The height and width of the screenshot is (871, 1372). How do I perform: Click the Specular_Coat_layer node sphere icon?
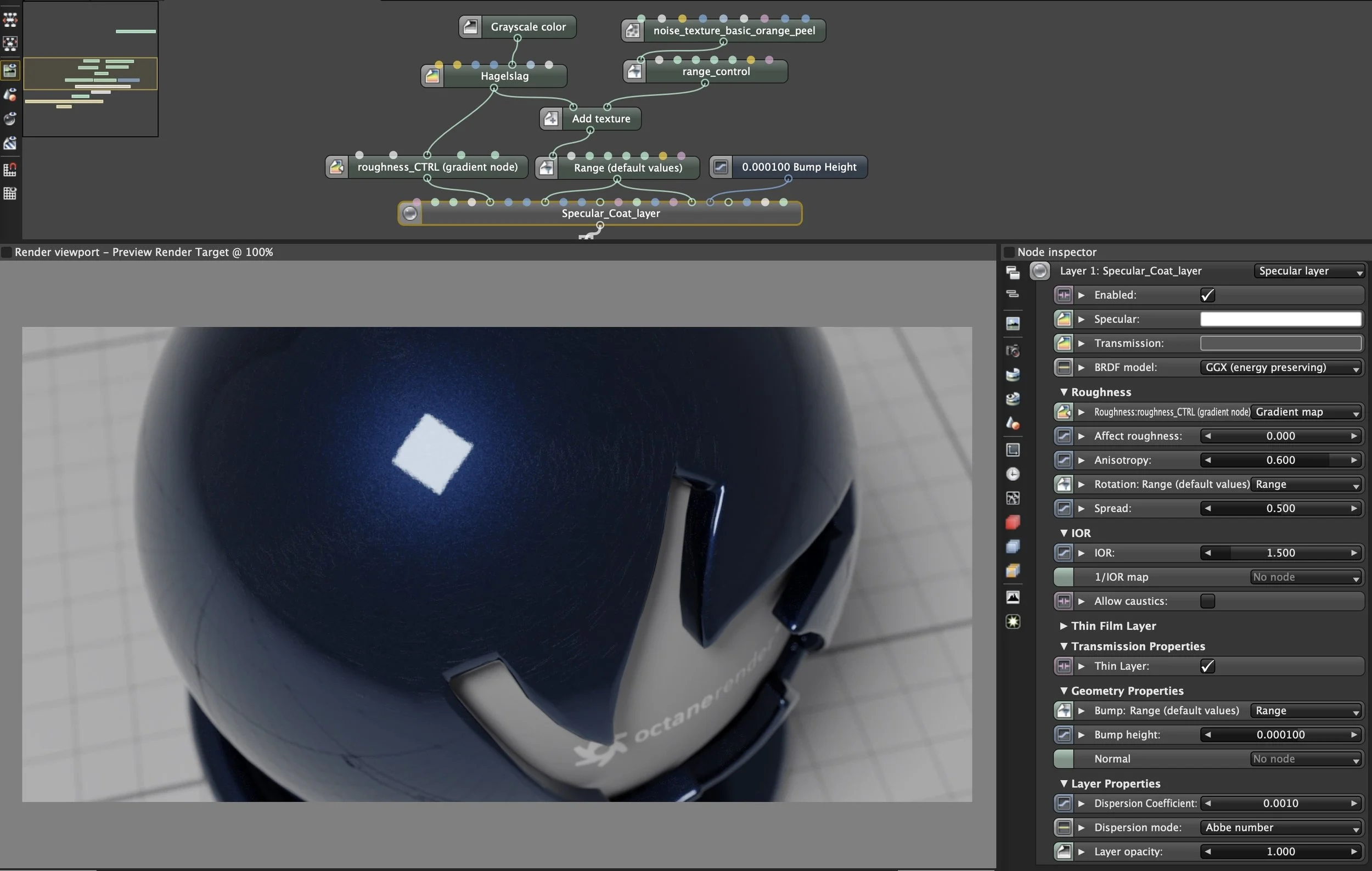point(409,213)
